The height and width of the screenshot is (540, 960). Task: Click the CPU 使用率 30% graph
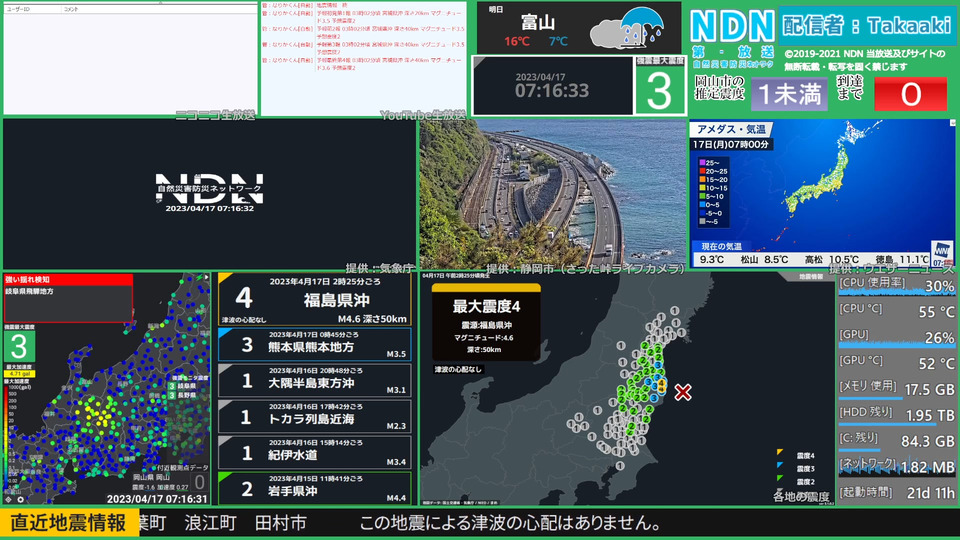point(896,285)
